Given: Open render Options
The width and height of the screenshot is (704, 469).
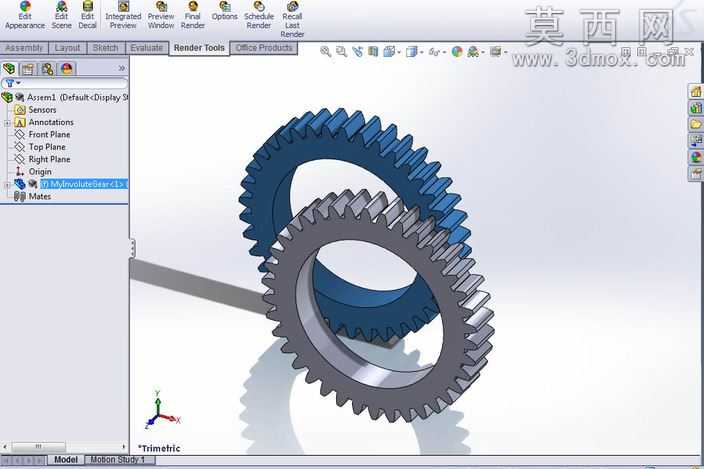Looking at the screenshot, I should tap(224, 12).
